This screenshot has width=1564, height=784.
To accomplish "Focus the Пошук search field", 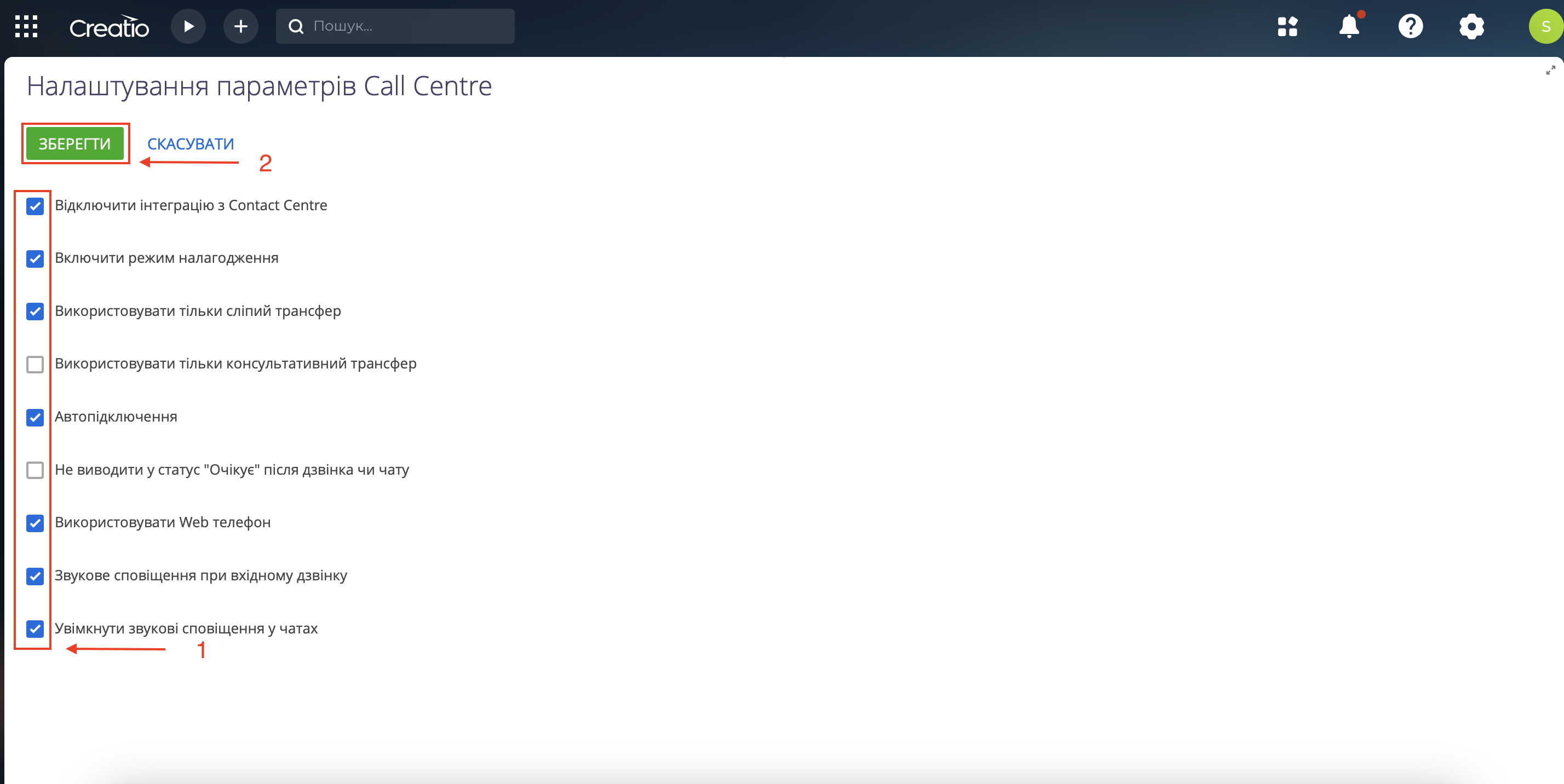I will (x=395, y=26).
